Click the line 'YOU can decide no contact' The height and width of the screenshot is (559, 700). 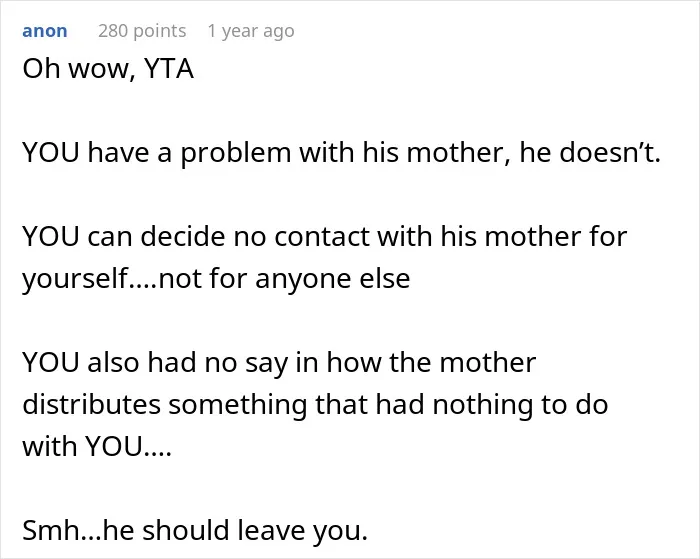coord(325,236)
